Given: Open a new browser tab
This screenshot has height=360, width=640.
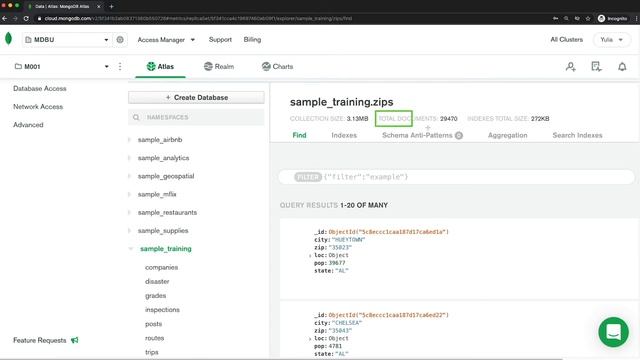Looking at the screenshot, I should pyautogui.click(x=111, y=6).
